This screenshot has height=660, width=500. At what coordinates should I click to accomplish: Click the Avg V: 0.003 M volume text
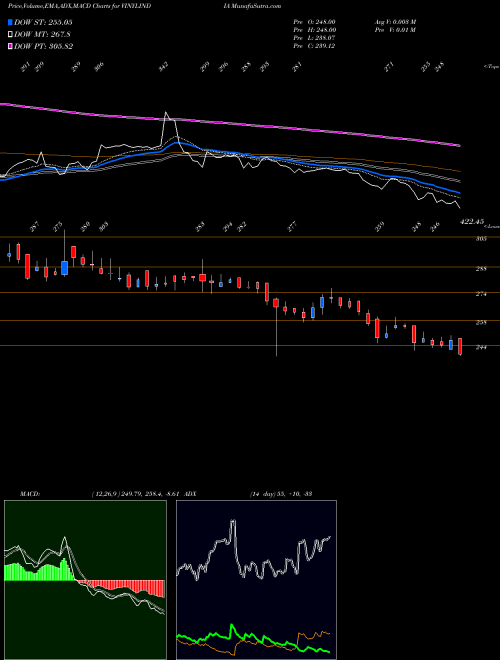tap(395, 22)
